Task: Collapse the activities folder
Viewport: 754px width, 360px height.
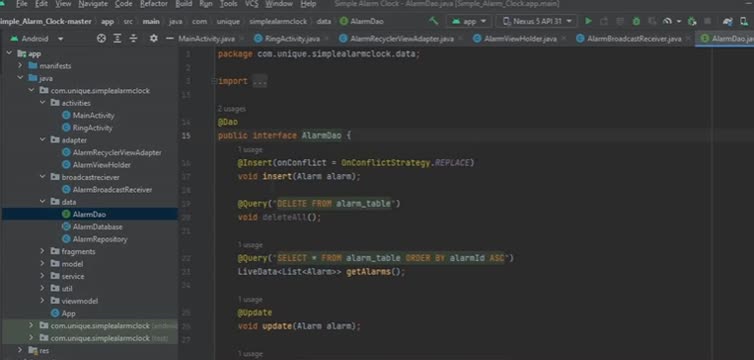Action: tap(42, 103)
